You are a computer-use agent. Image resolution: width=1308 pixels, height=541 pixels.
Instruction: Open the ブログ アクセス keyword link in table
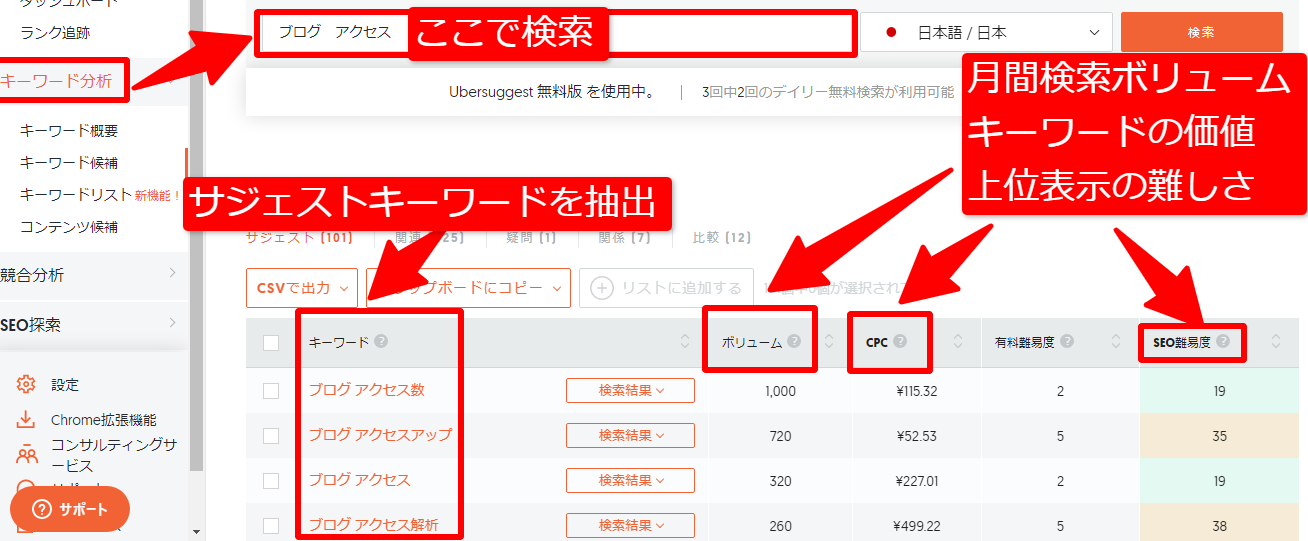point(359,480)
